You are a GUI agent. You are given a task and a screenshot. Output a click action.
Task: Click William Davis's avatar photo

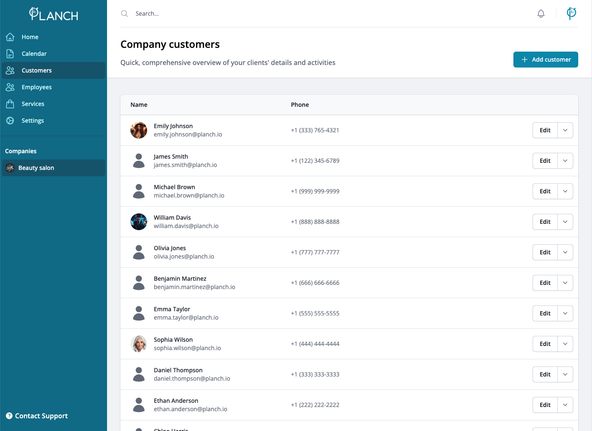pyautogui.click(x=139, y=222)
